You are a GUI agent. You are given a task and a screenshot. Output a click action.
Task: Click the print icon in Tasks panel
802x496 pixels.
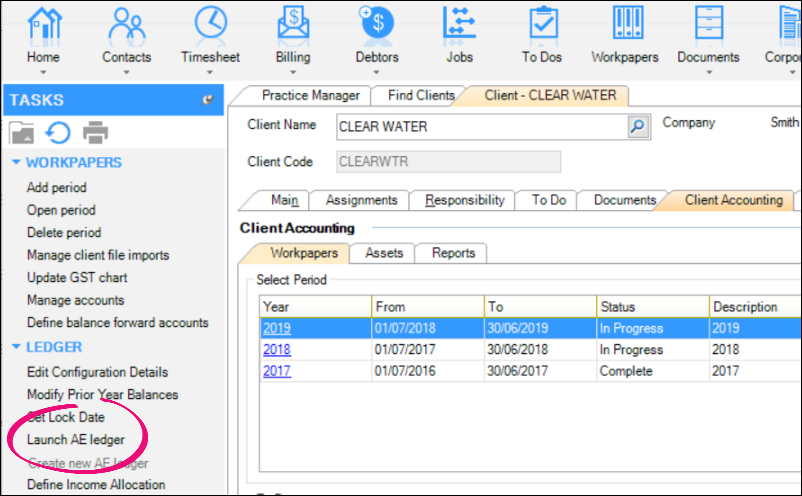tap(95, 132)
